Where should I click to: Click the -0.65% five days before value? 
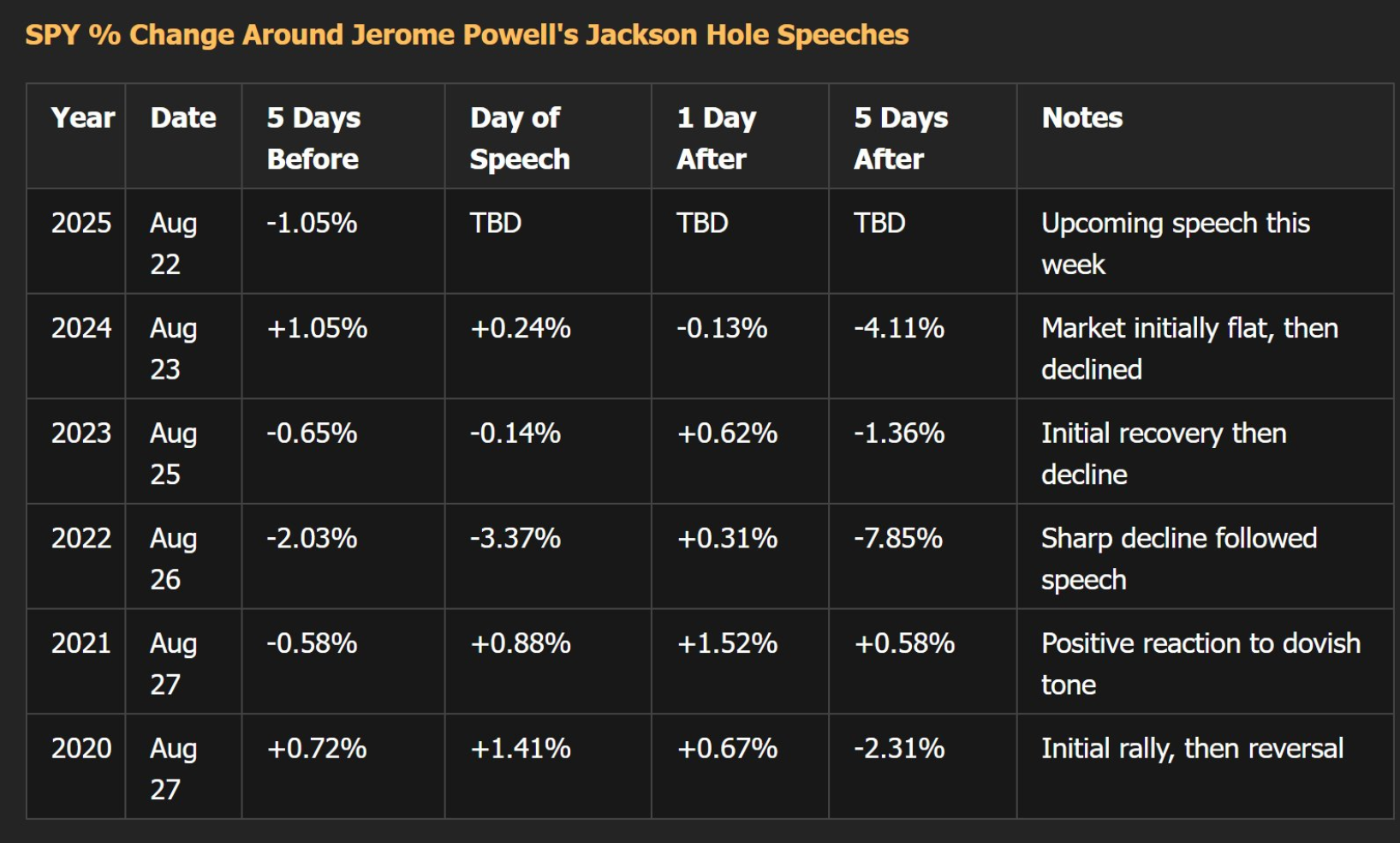[312, 433]
